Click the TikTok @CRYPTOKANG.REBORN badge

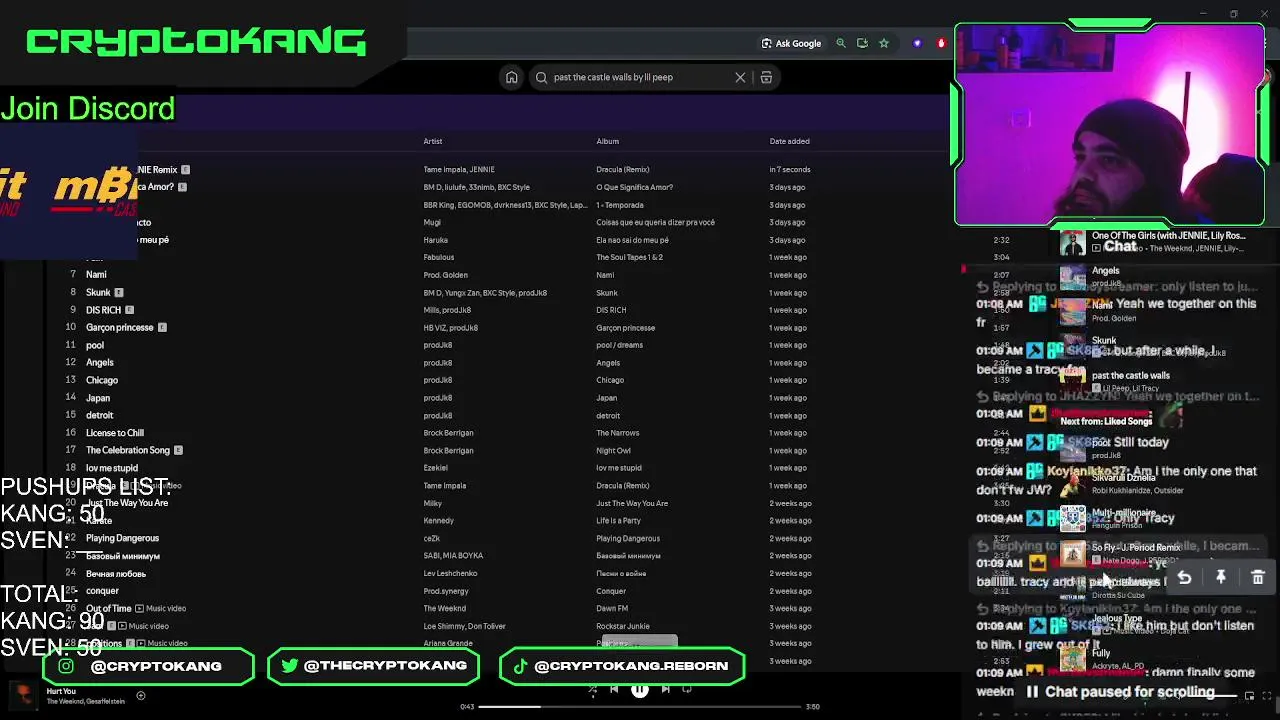pos(622,666)
